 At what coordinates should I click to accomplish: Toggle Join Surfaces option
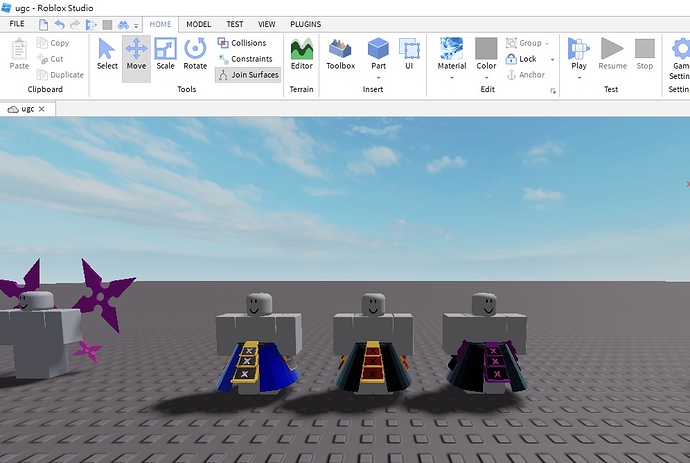point(248,75)
